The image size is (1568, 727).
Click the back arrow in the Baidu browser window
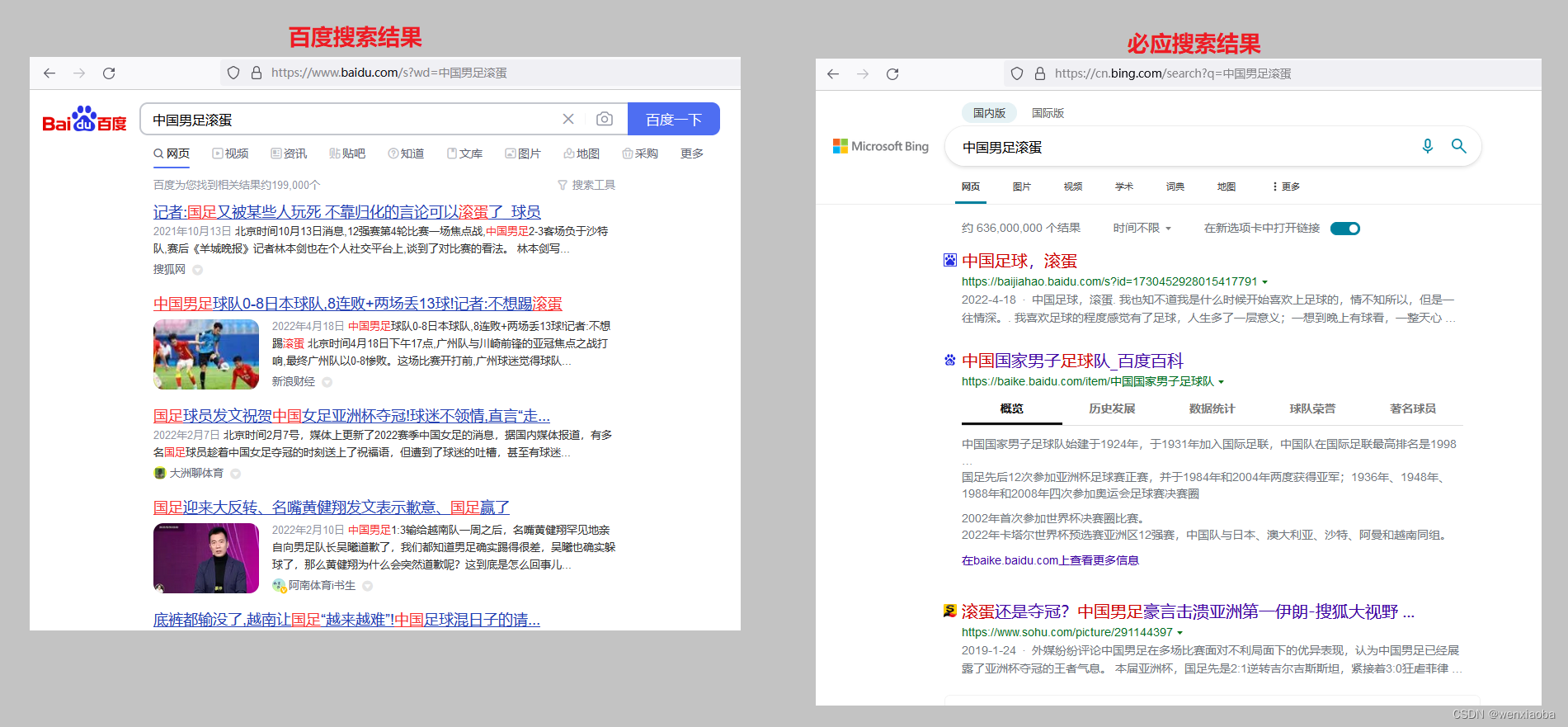coord(49,73)
